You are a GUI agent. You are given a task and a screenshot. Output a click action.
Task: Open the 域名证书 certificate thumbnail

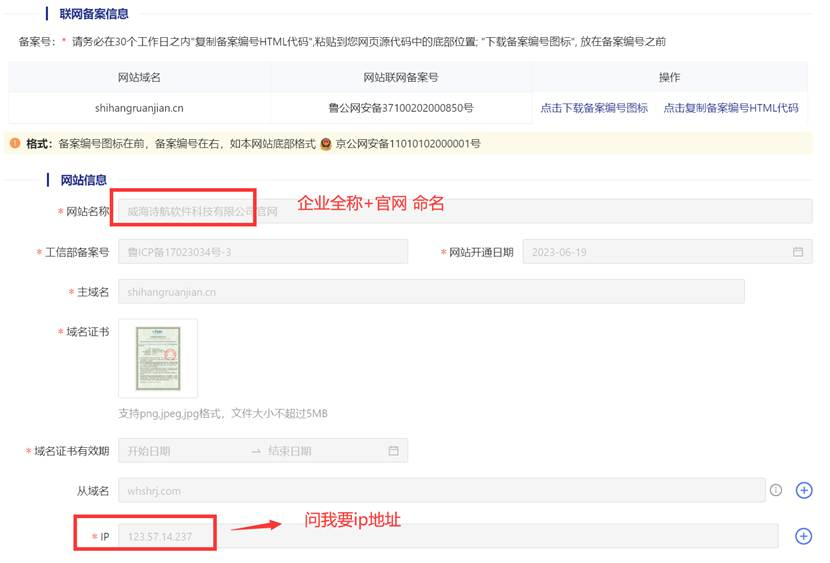(x=158, y=358)
